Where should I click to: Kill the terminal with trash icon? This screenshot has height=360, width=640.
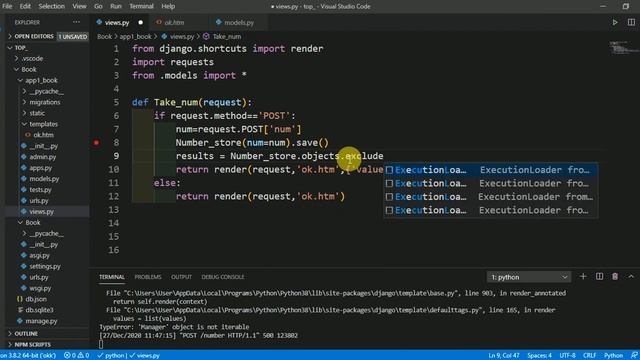pyautogui.click(x=615, y=277)
